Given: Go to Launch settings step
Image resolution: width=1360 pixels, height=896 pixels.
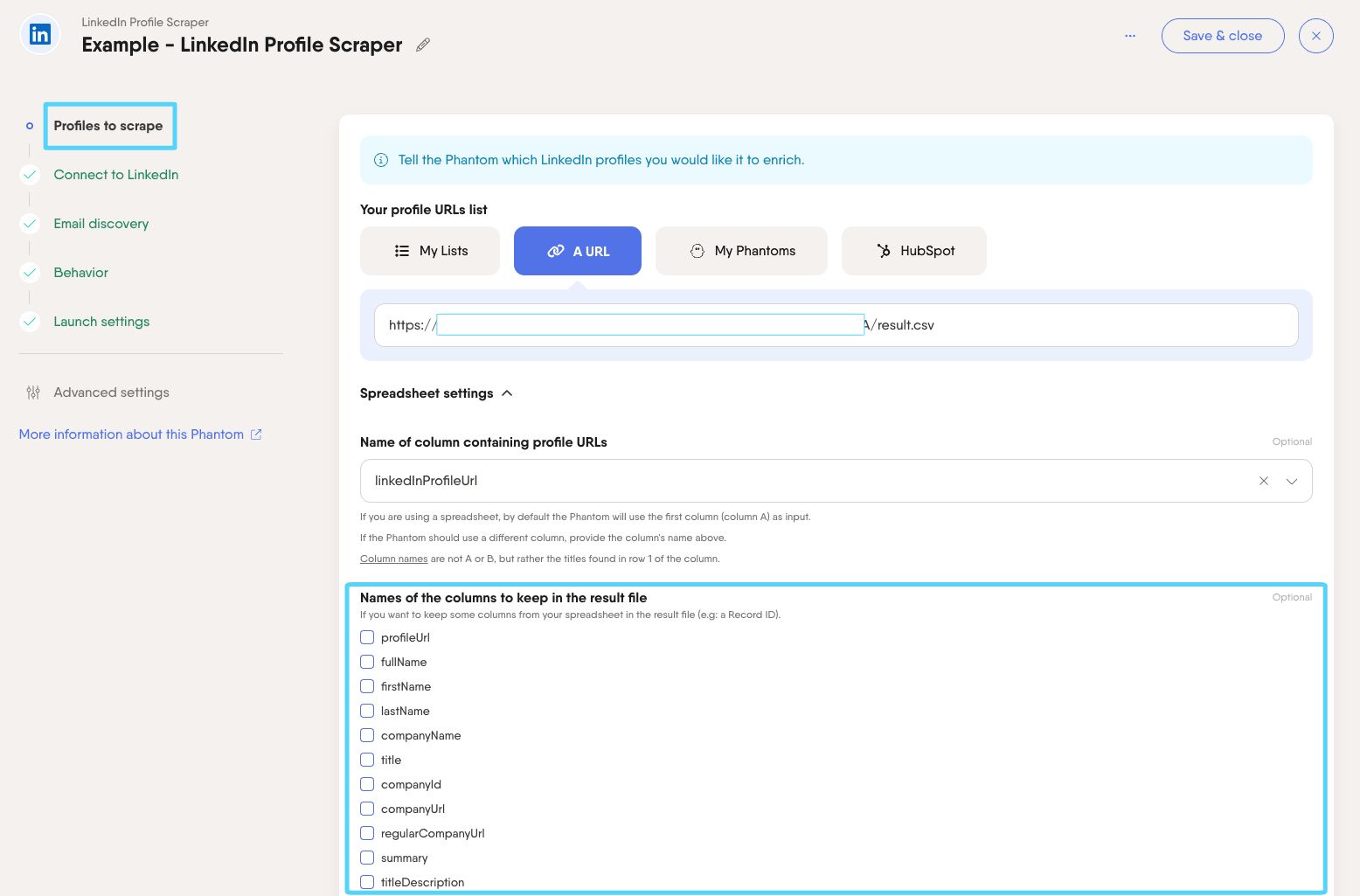Looking at the screenshot, I should click(x=101, y=322).
